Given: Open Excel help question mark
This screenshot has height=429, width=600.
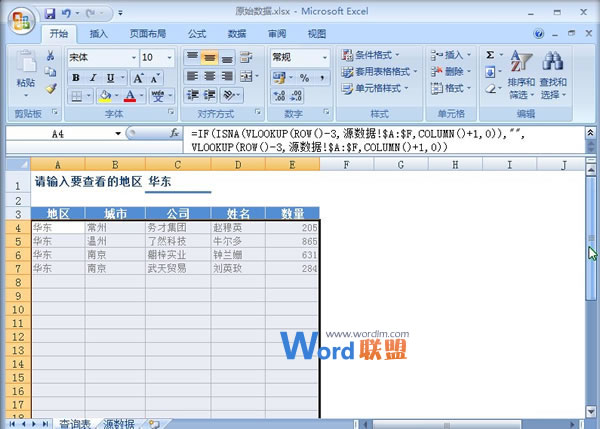Looking at the screenshot, I should (538, 34).
